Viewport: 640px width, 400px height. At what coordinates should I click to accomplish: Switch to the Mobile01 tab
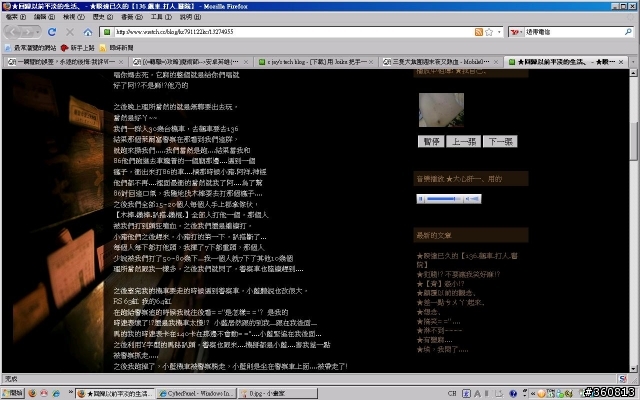tap(440, 62)
